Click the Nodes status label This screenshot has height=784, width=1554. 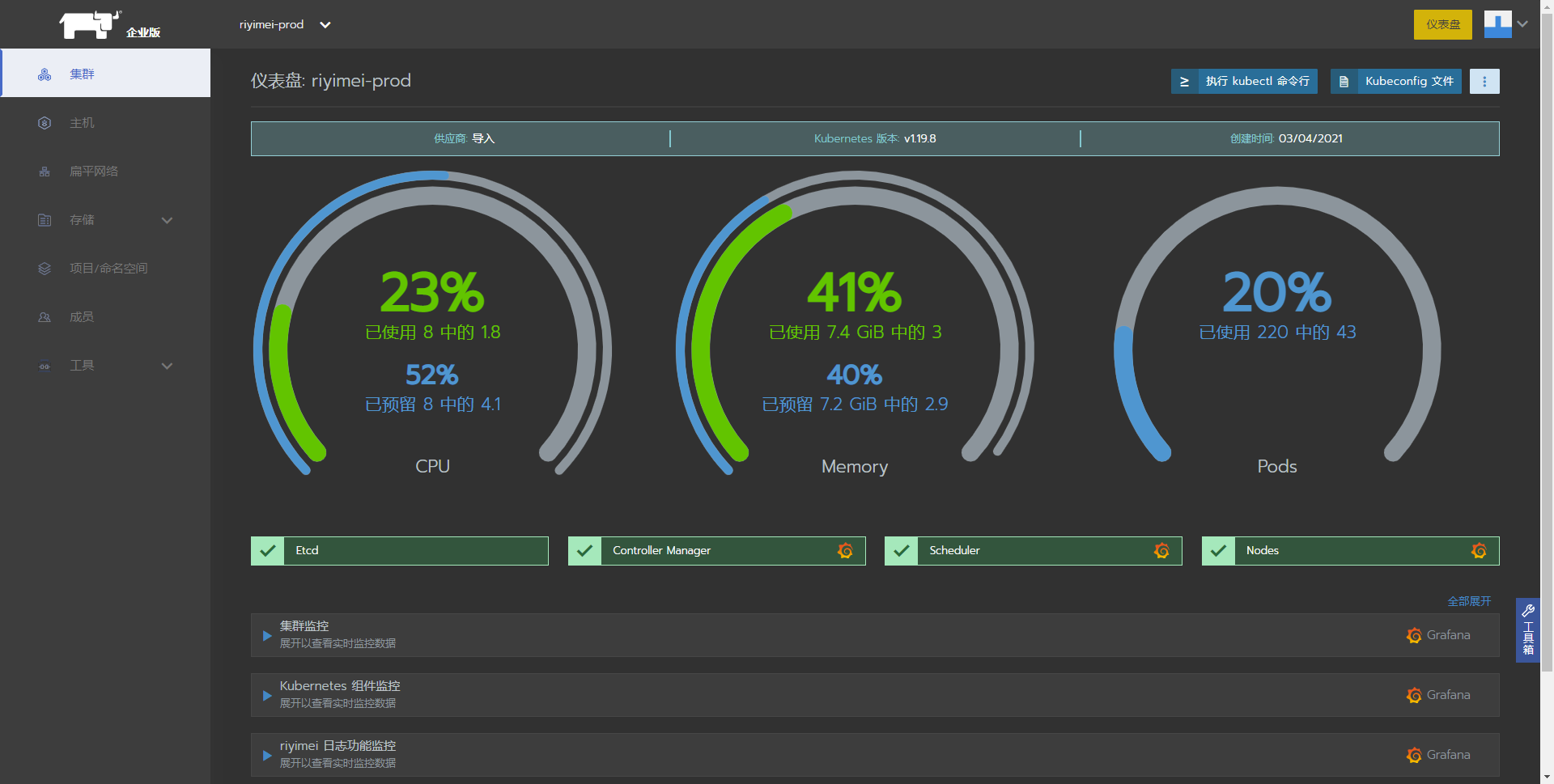(1263, 550)
